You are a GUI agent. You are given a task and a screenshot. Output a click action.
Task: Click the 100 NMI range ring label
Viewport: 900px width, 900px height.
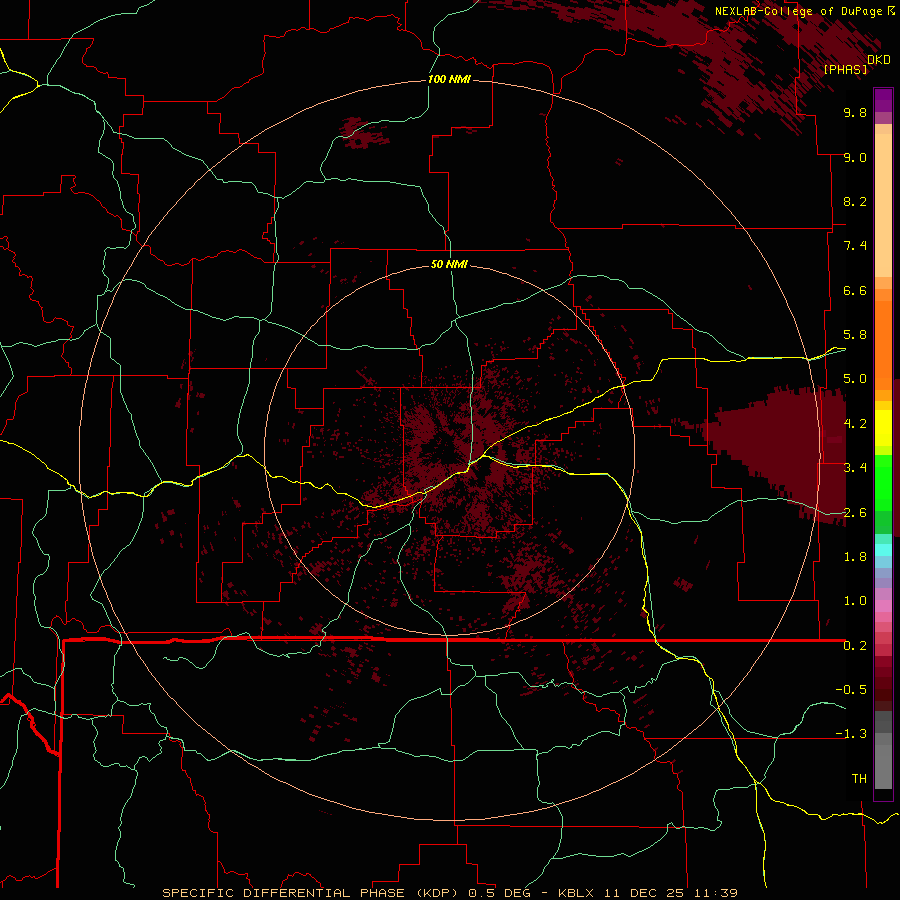click(x=449, y=79)
